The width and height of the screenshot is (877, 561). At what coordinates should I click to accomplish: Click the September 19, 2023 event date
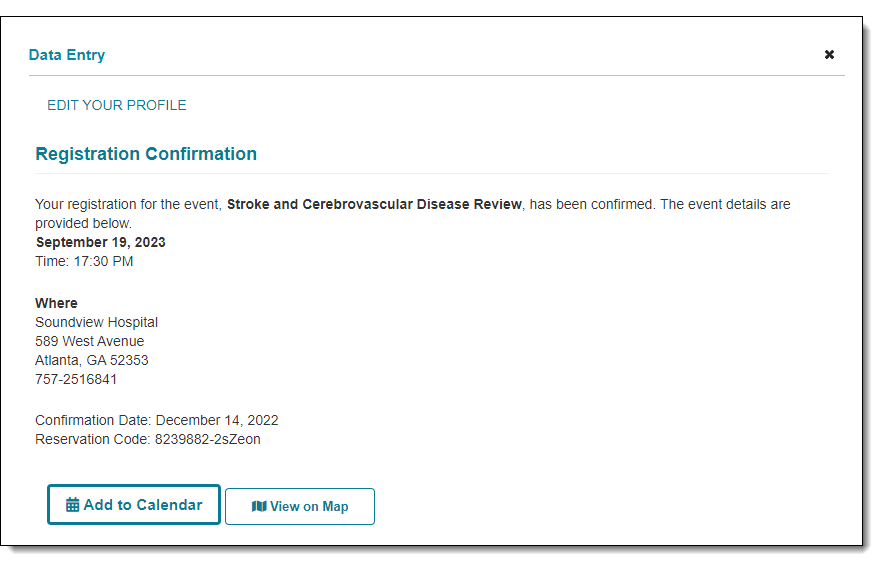101,242
